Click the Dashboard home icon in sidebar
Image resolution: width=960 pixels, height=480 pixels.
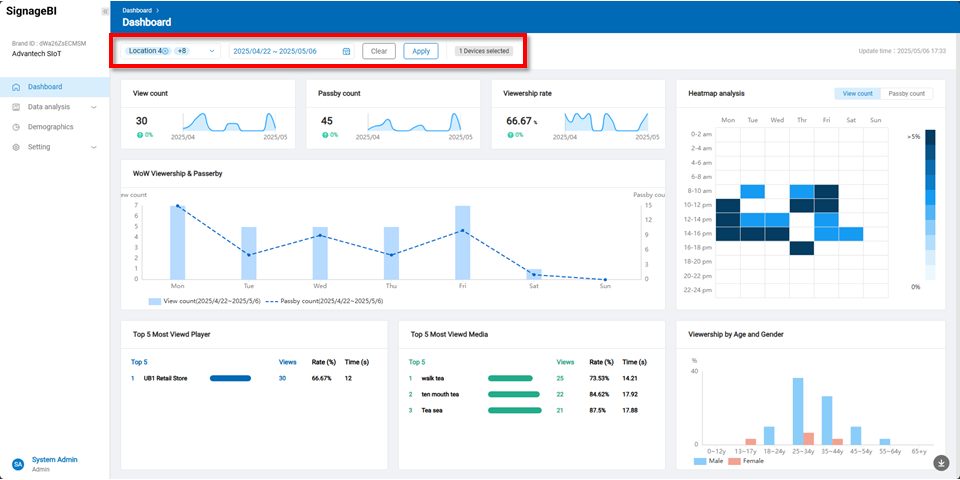pos(16,87)
